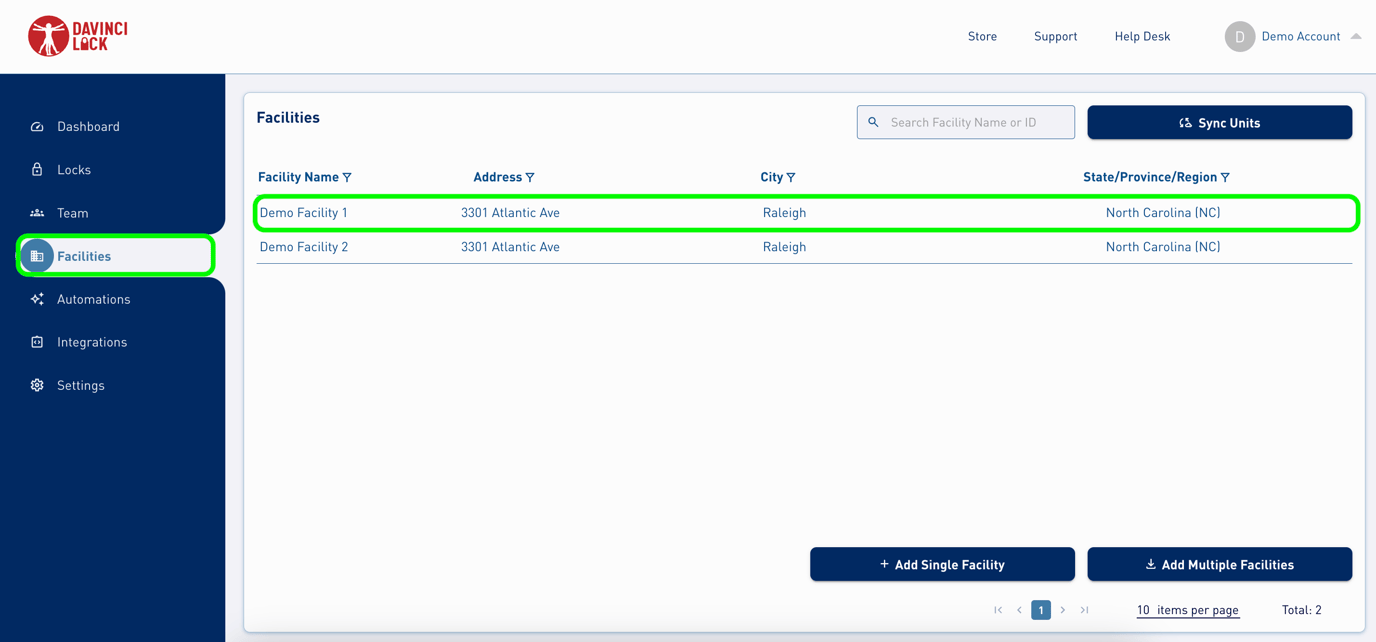This screenshot has height=642, width=1376.
Task: Open the Store menu item
Action: [982, 36]
